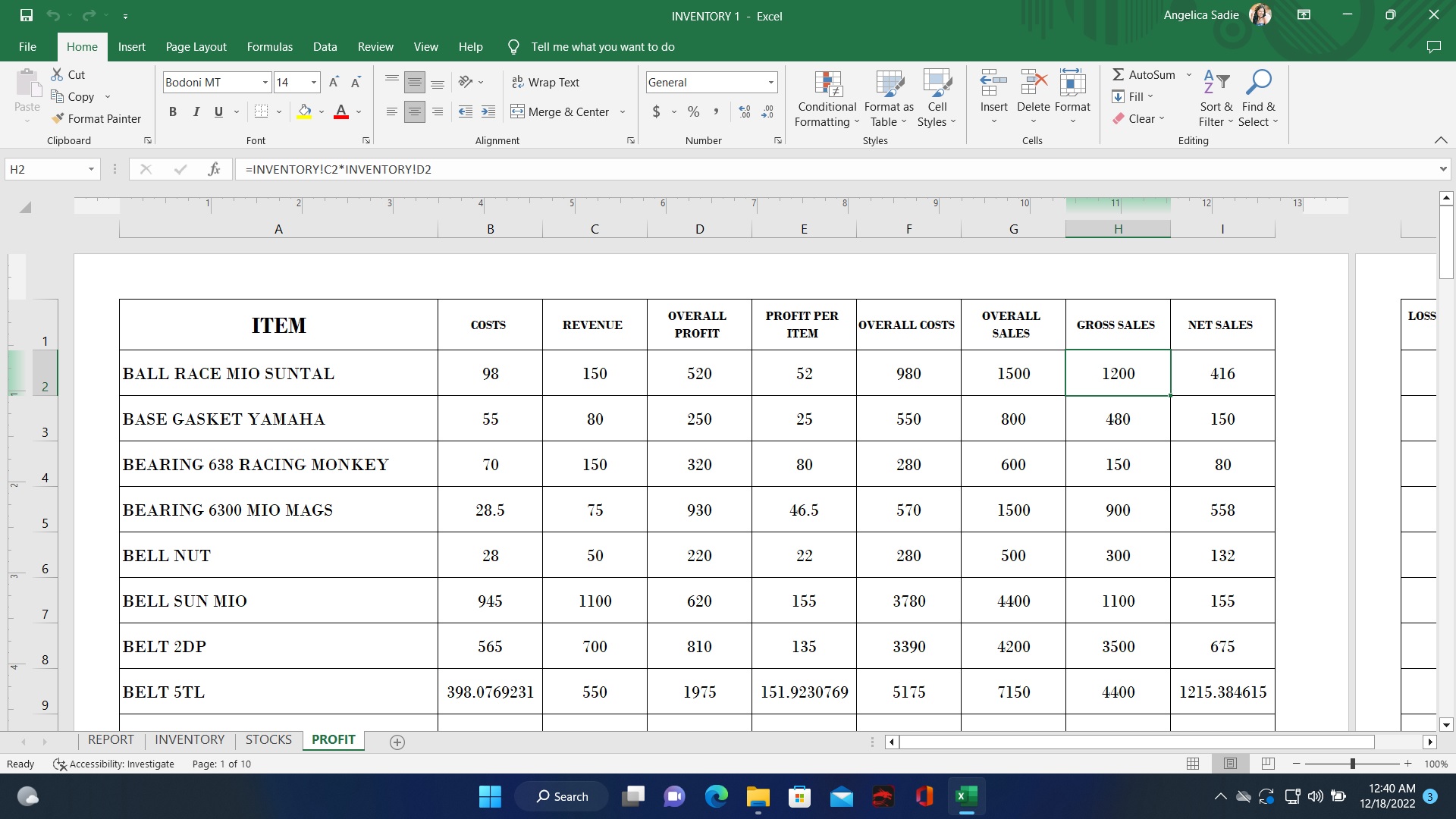Click the Increase Font Size icon
The image size is (1456, 819).
pyautogui.click(x=334, y=82)
